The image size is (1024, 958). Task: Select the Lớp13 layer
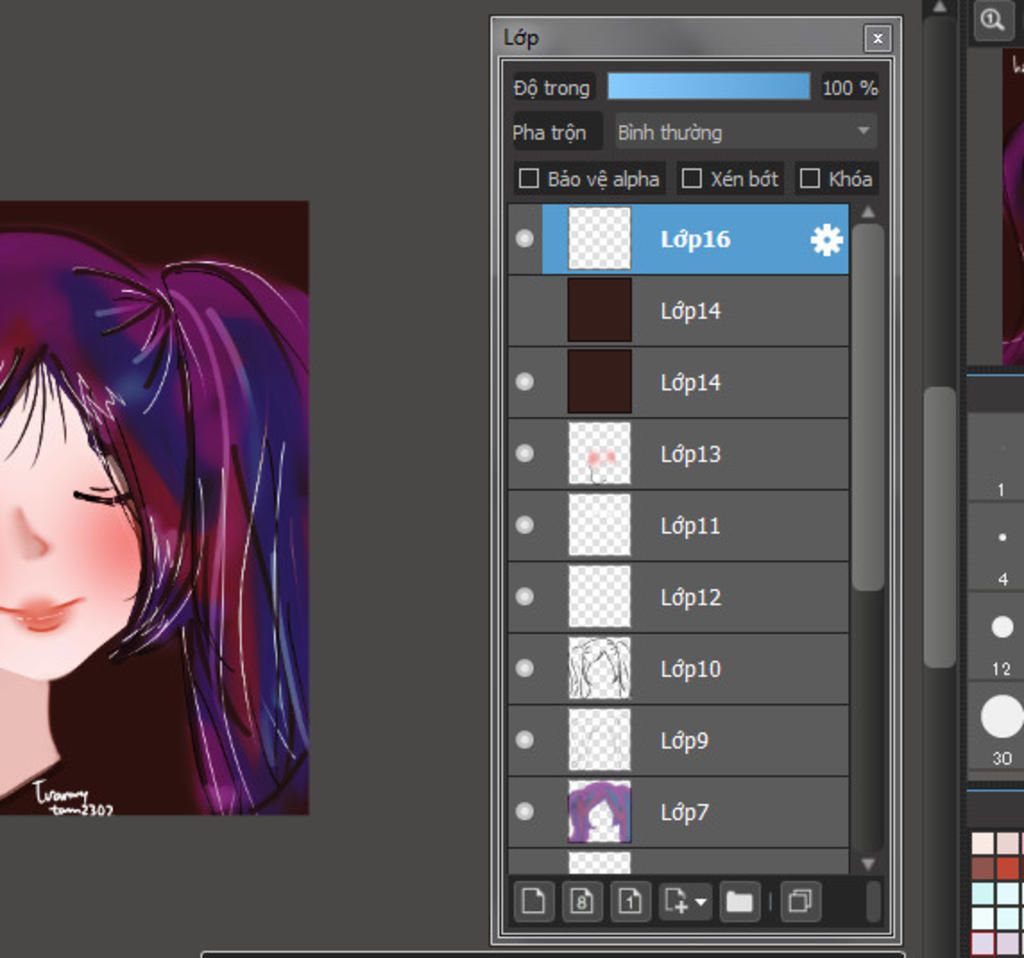click(679, 454)
